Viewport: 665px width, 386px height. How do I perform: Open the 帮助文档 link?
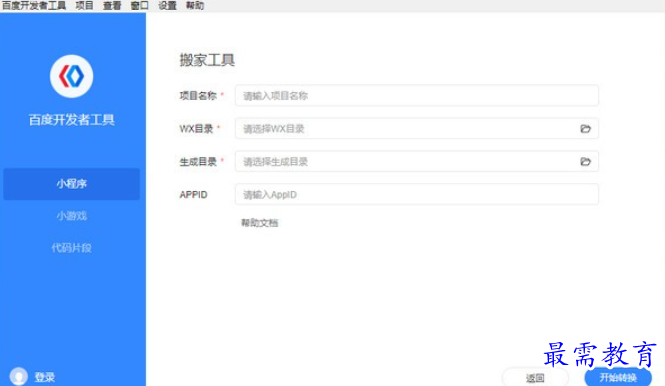(x=260, y=223)
